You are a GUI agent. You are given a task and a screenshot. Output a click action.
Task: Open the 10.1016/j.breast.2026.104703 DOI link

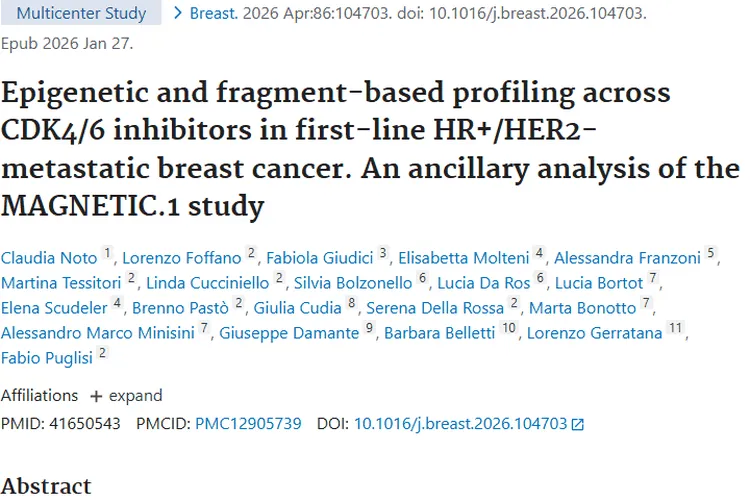pos(460,423)
